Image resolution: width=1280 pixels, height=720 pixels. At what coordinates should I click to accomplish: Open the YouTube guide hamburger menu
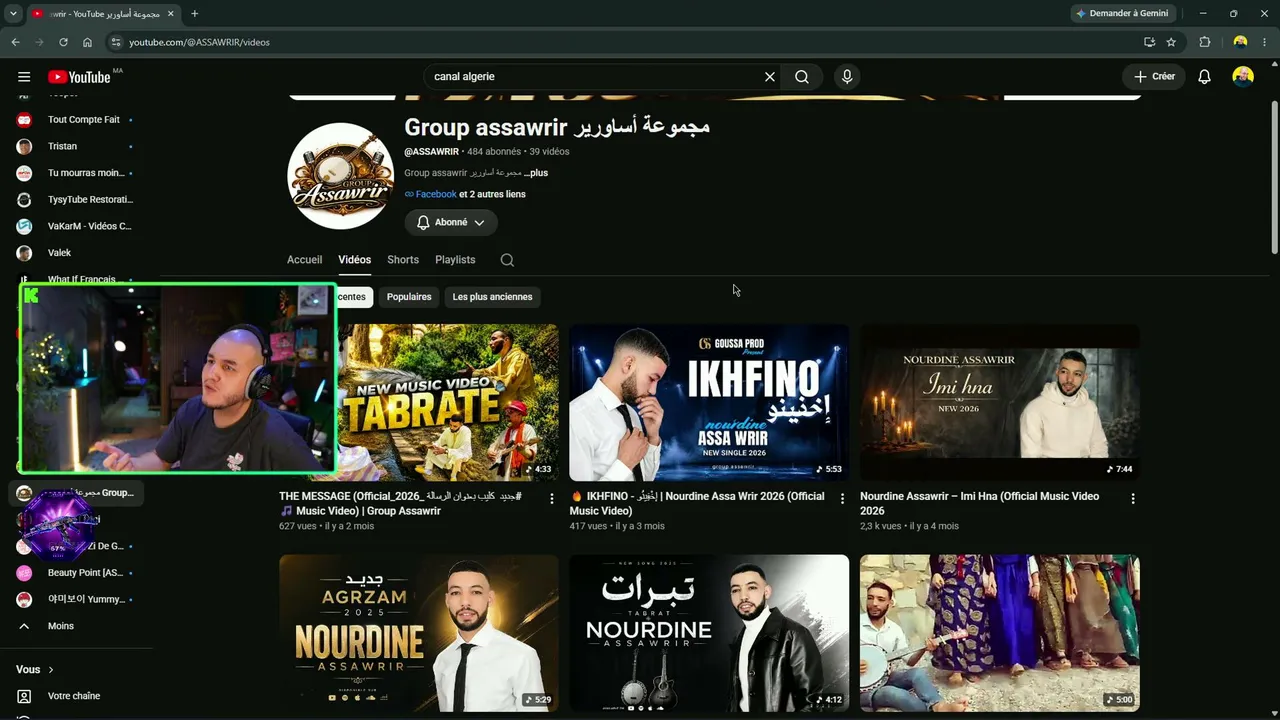tap(24, 77)
